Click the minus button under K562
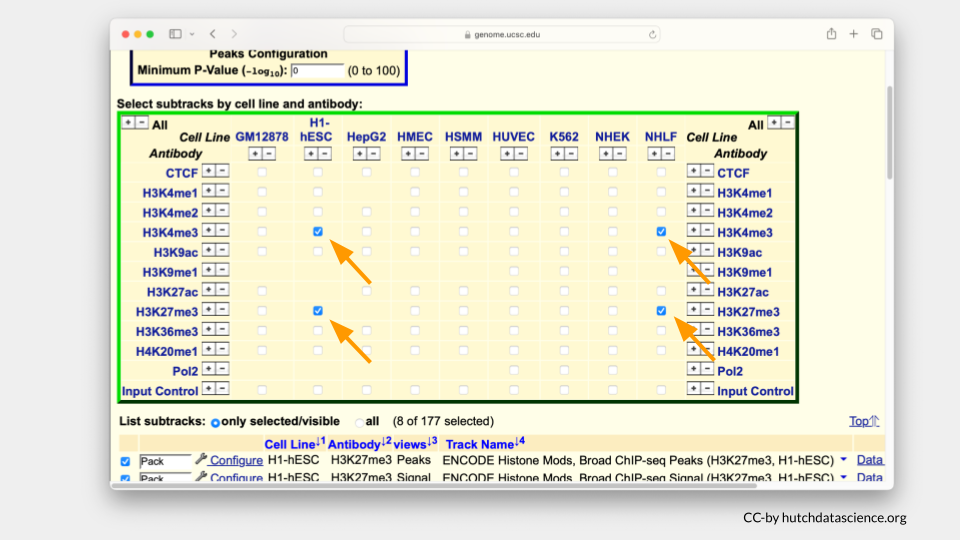 click(x=571, y=154)
